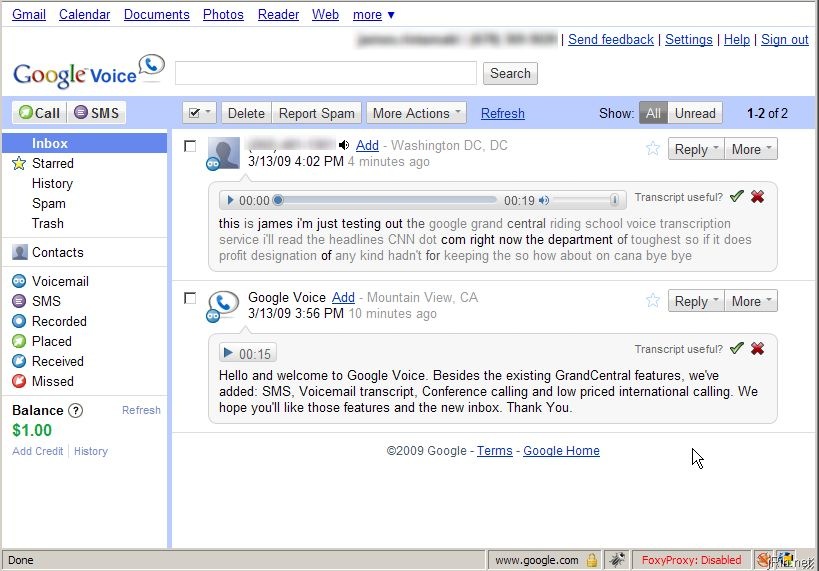Click the speaker icon next to the caller number
This screenshot has width=819, height=571.
coord(344,145)
